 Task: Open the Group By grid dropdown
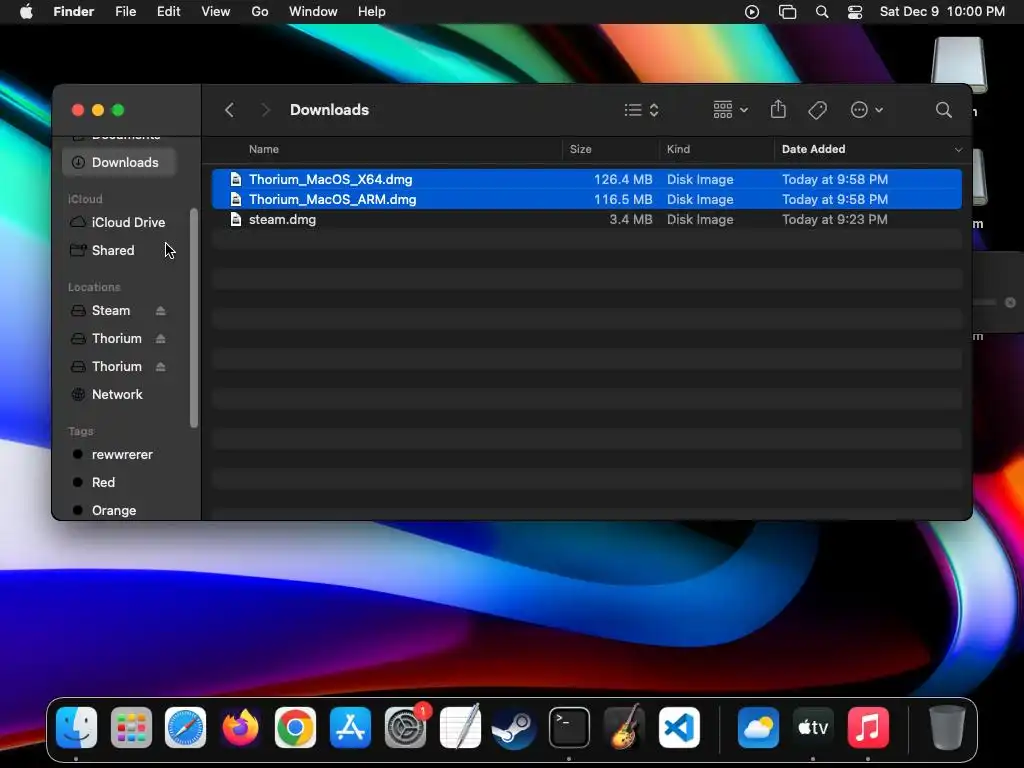point(730,110)
